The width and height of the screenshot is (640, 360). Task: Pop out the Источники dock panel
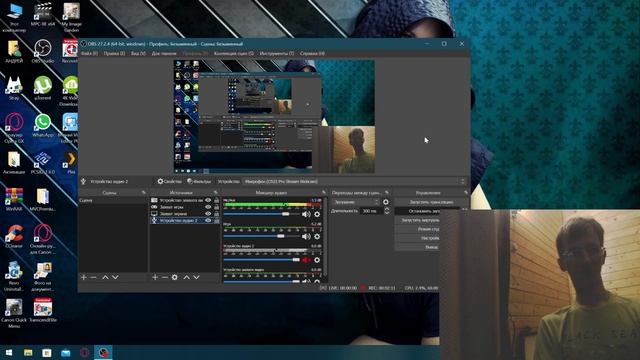pyautogui.click(x=216, y=192)
